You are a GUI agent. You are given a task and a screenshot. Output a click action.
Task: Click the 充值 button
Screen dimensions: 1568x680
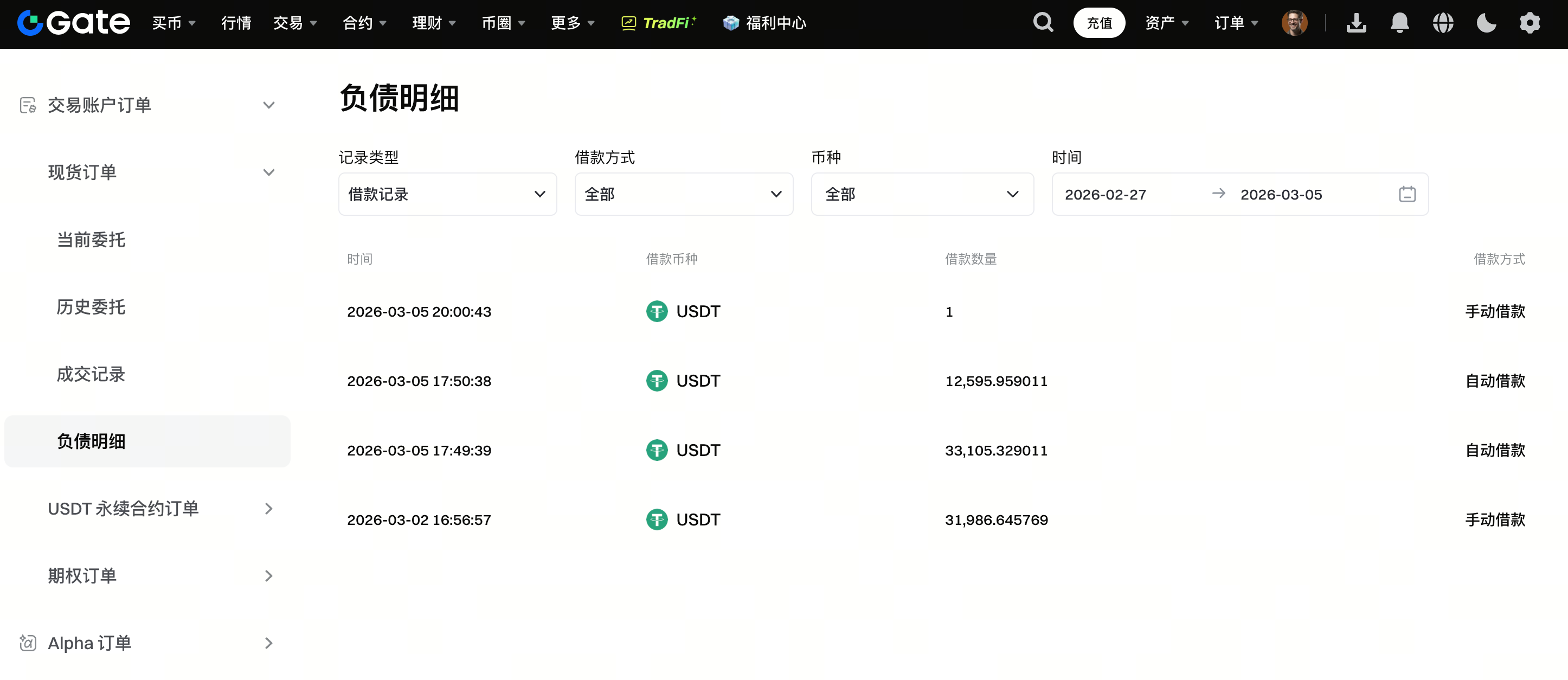tap(1098, 23)
